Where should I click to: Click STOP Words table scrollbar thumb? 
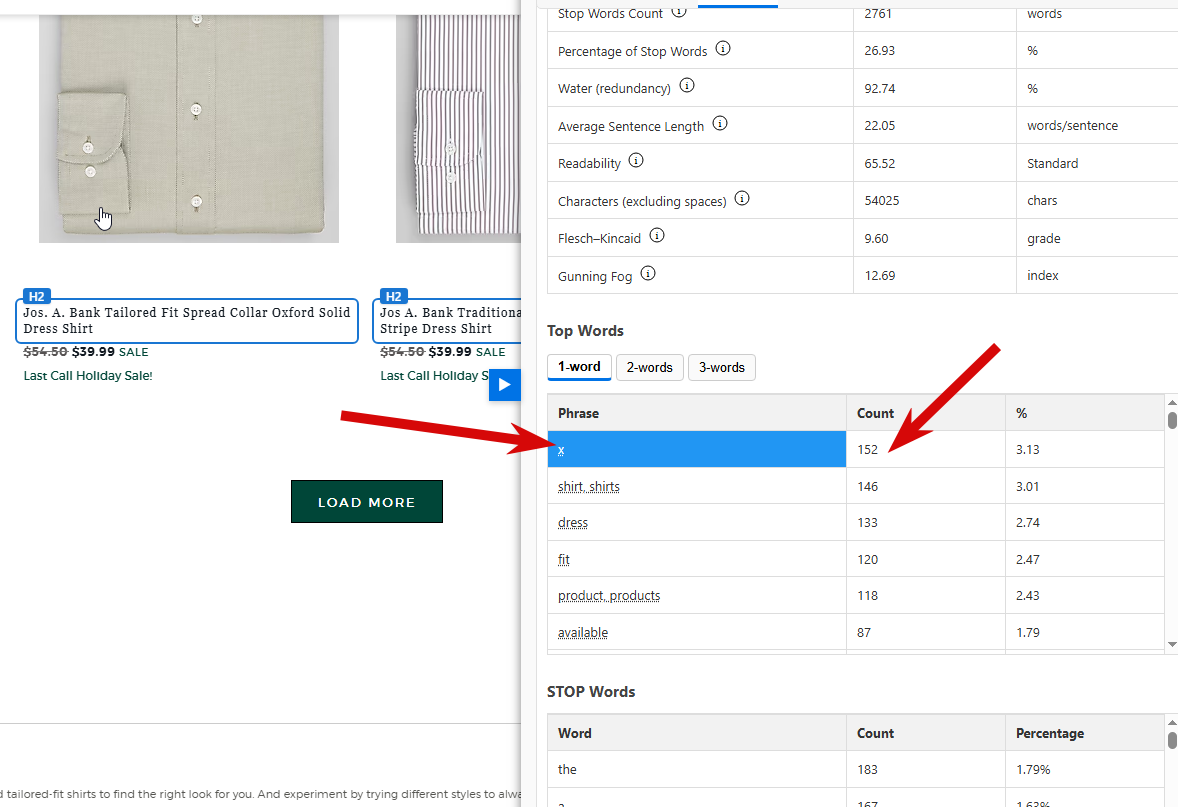(x=1172, y=740)
